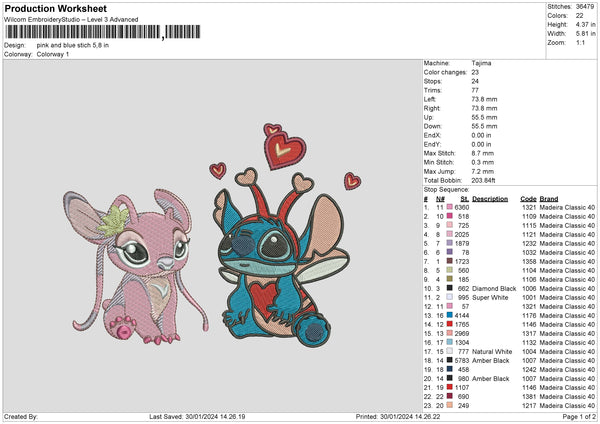The image size is (600, 424).
Task: Click the Trims value '77'
Action: pos(475,90)
